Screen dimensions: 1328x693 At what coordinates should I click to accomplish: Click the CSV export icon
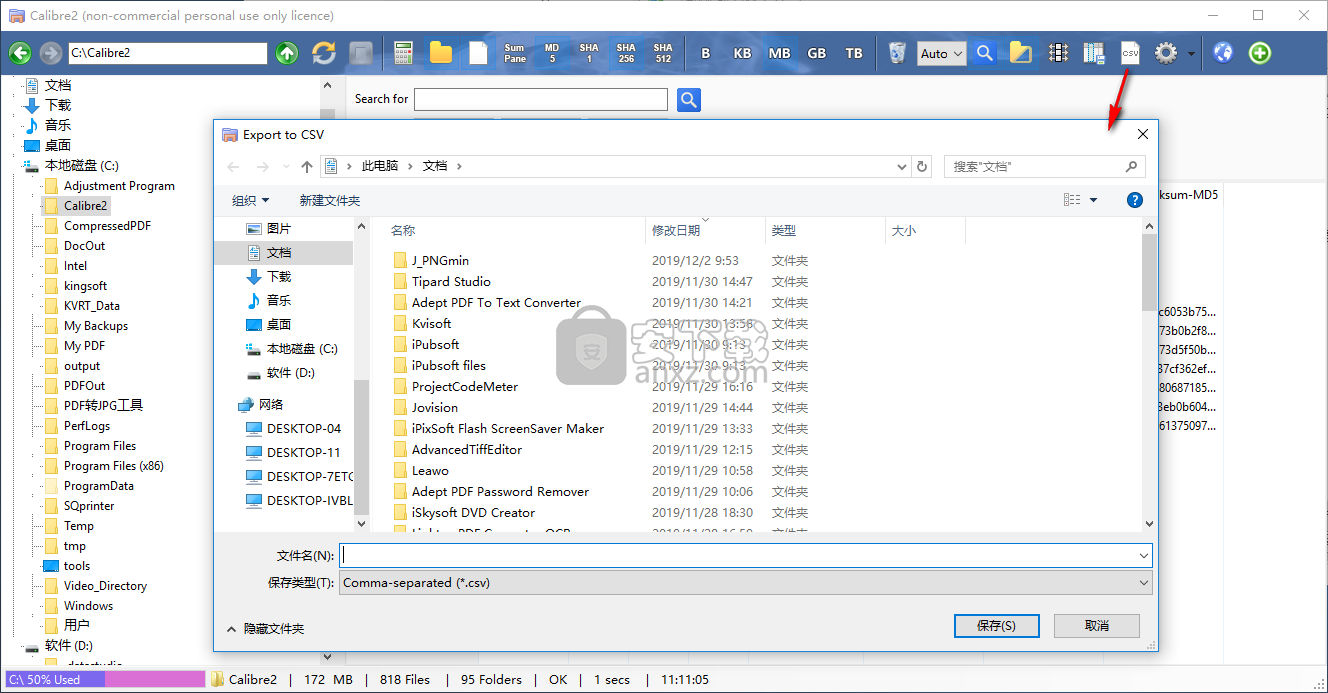pyautogui.click(x=1130, y=53)
